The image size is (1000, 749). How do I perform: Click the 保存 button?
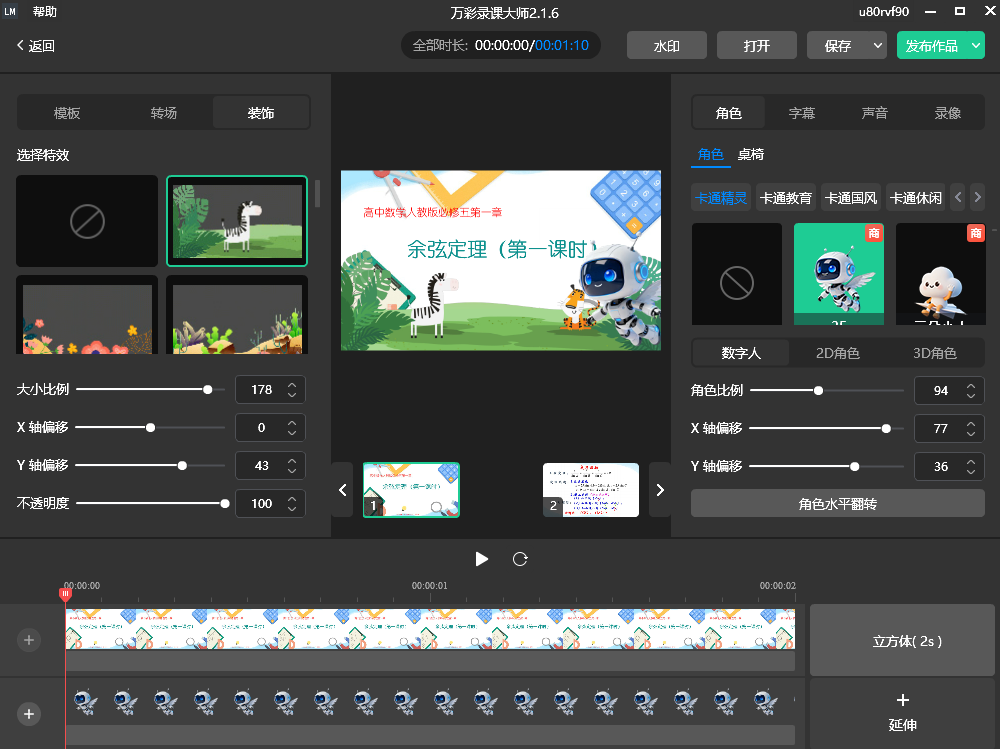[837, 46]
